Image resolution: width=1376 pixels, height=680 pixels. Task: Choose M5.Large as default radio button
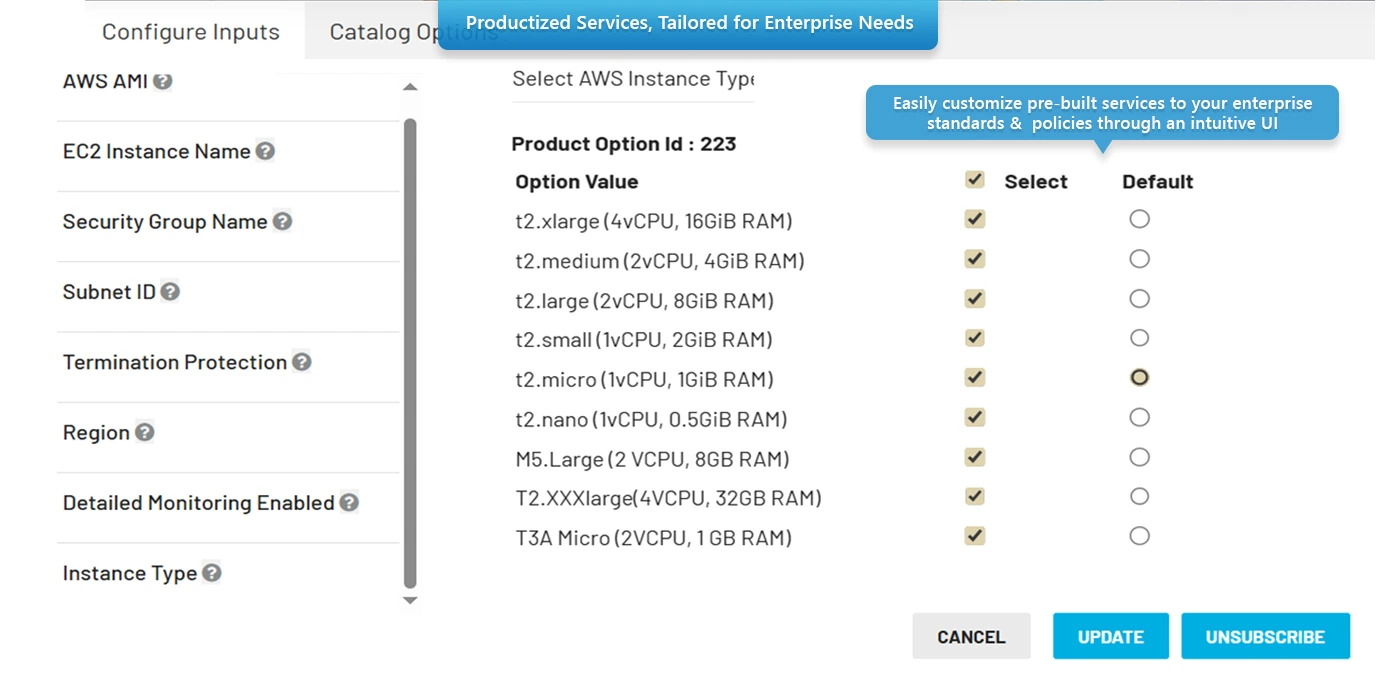[1139, 457]
